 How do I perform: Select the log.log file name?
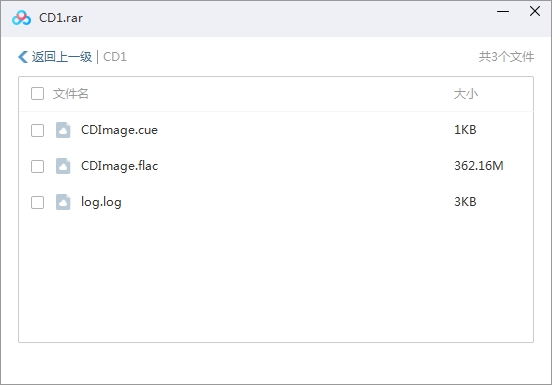101,202
